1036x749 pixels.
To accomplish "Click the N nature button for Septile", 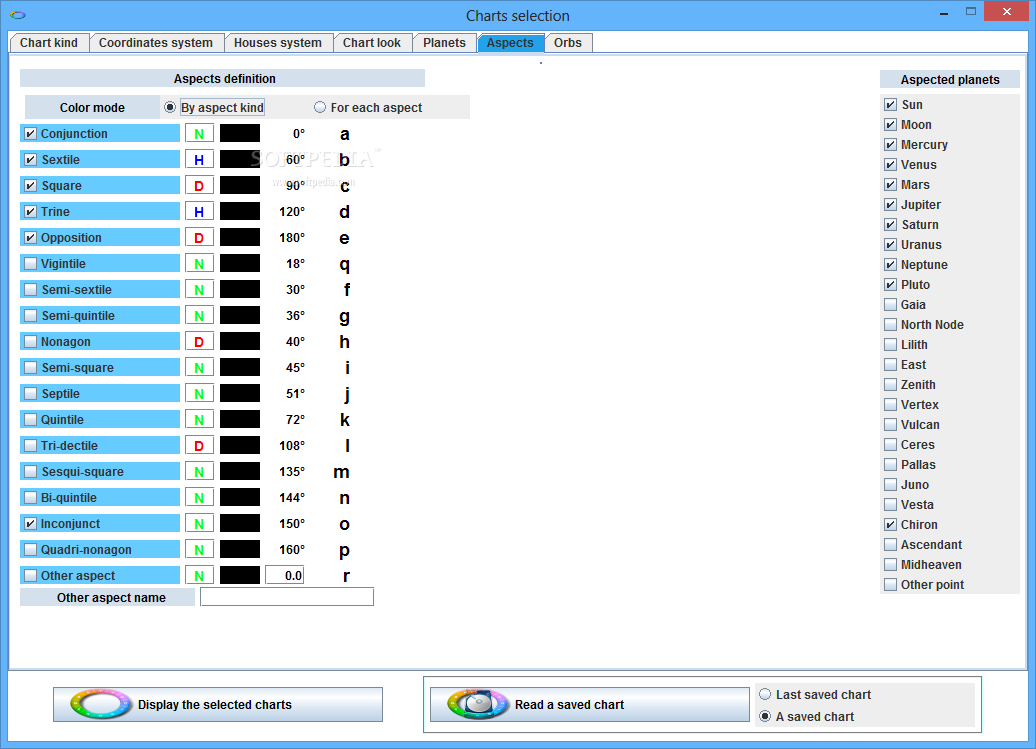I will 199,394.
